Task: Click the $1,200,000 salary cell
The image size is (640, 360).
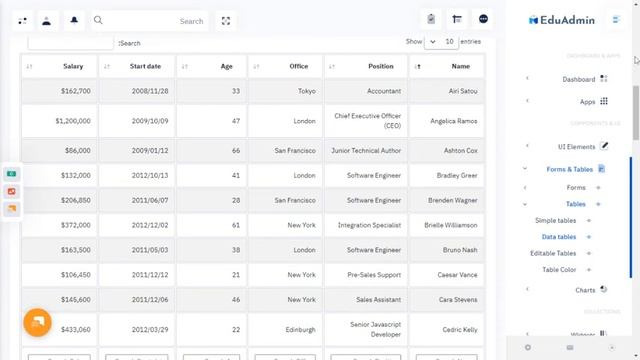Action: (x=60, y=121)
